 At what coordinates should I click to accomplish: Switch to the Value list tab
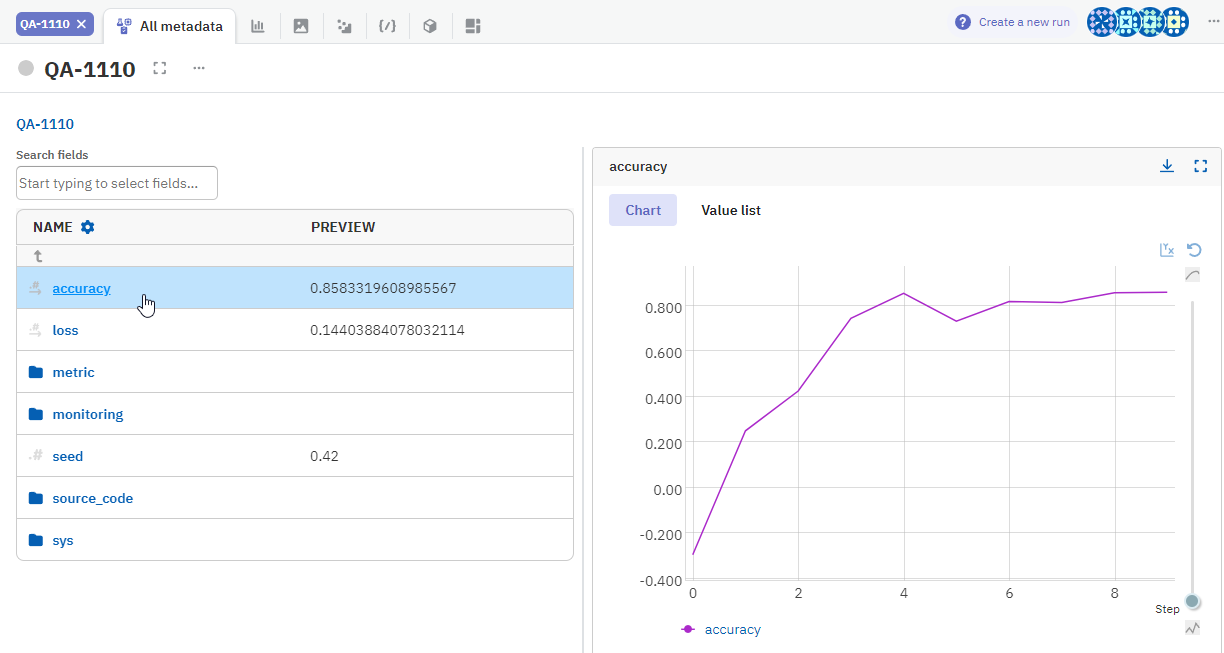[x=730, y=210]
